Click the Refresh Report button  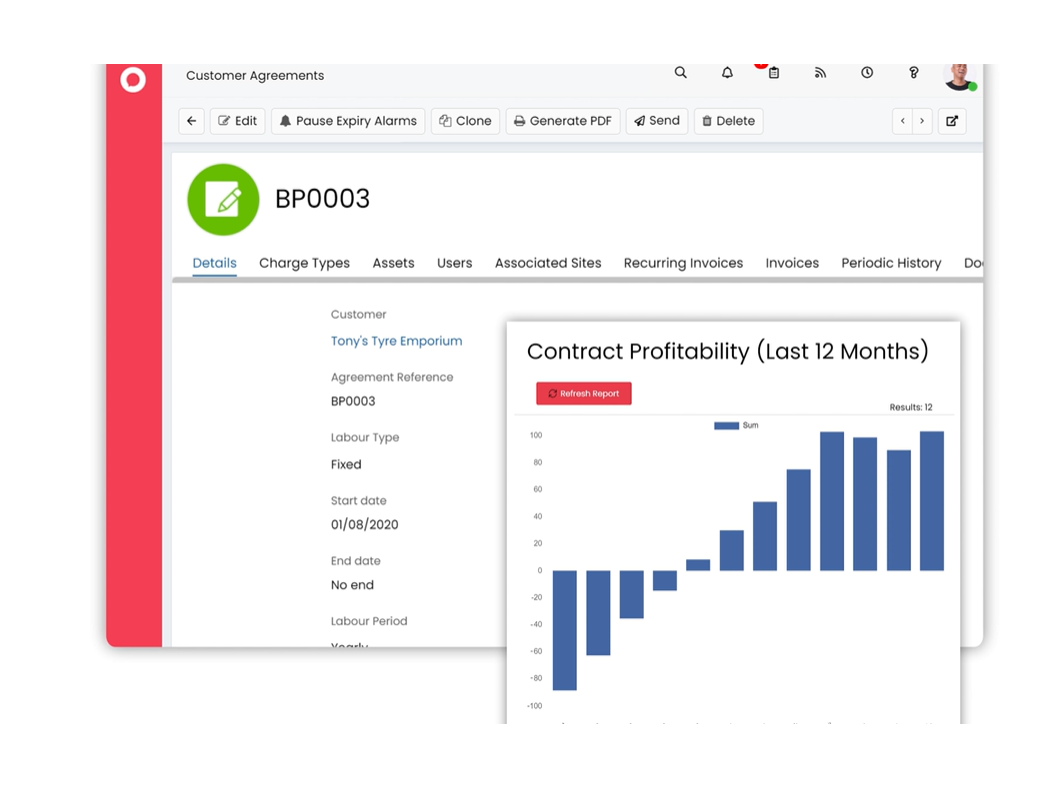click(x=583, y=394)
